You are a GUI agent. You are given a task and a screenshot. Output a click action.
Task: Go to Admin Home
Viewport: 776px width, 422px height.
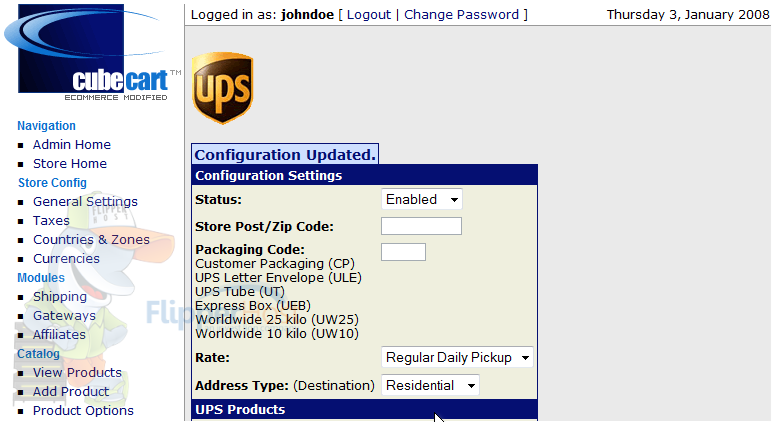pos(72,144)
